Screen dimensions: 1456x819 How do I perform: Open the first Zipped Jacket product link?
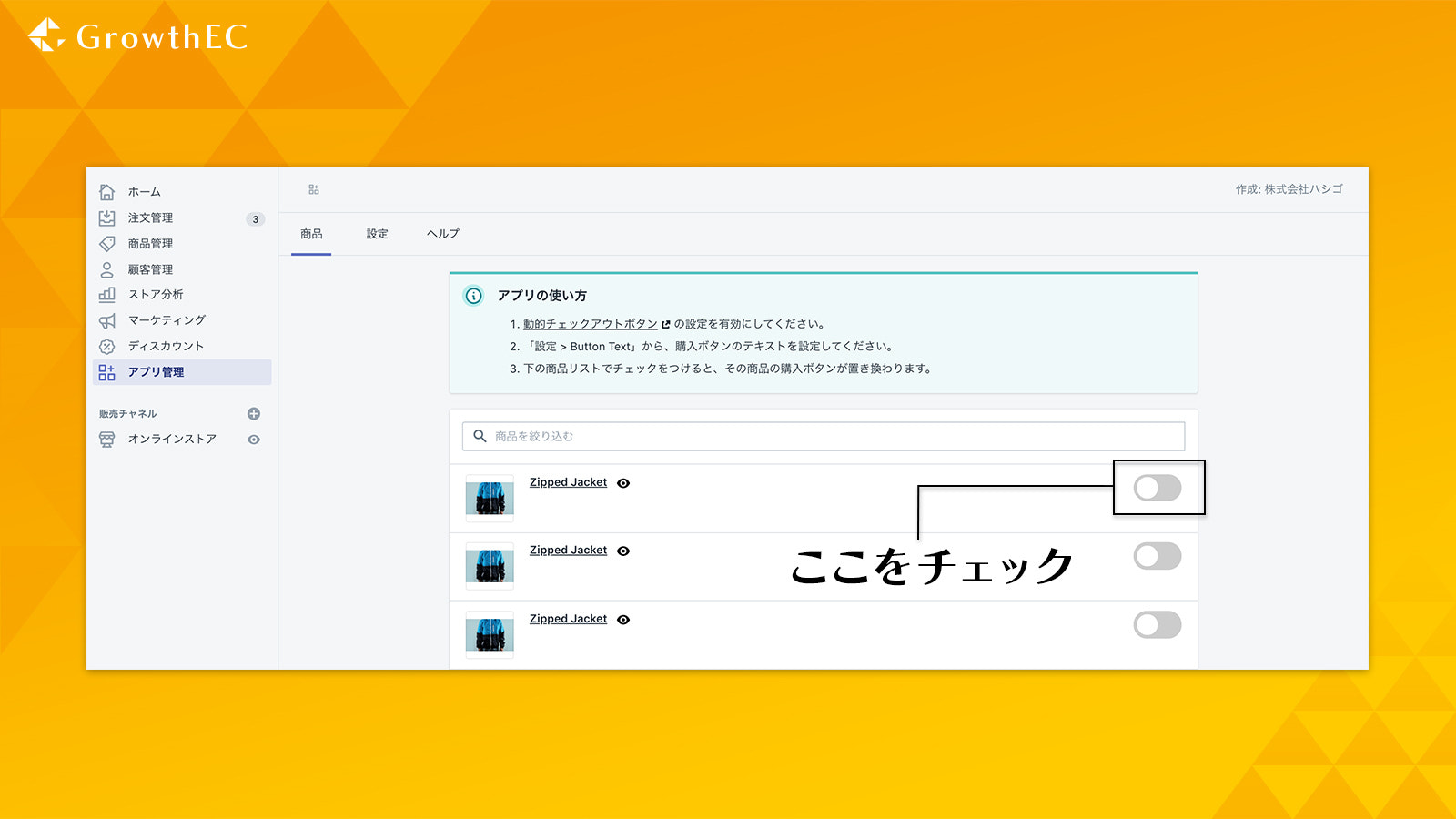[568, 482]
